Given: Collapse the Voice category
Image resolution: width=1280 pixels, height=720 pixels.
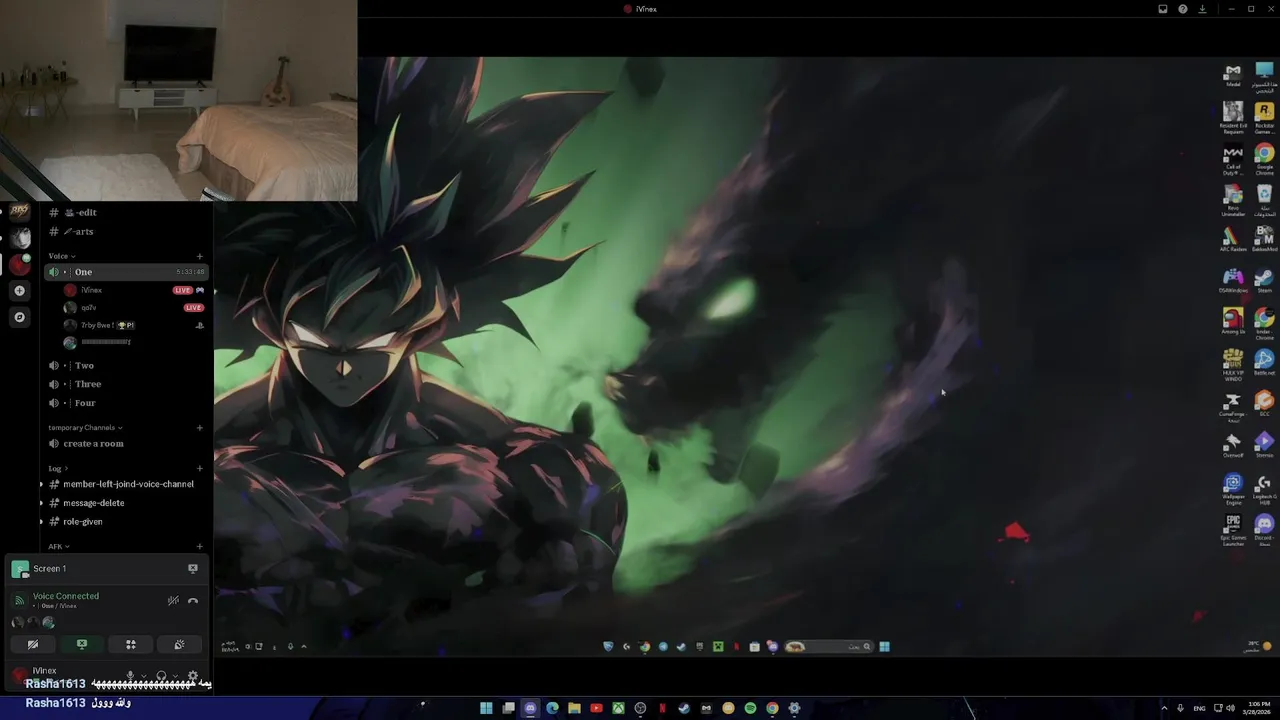Looking at the screenshot, I should tap(61, 256).
